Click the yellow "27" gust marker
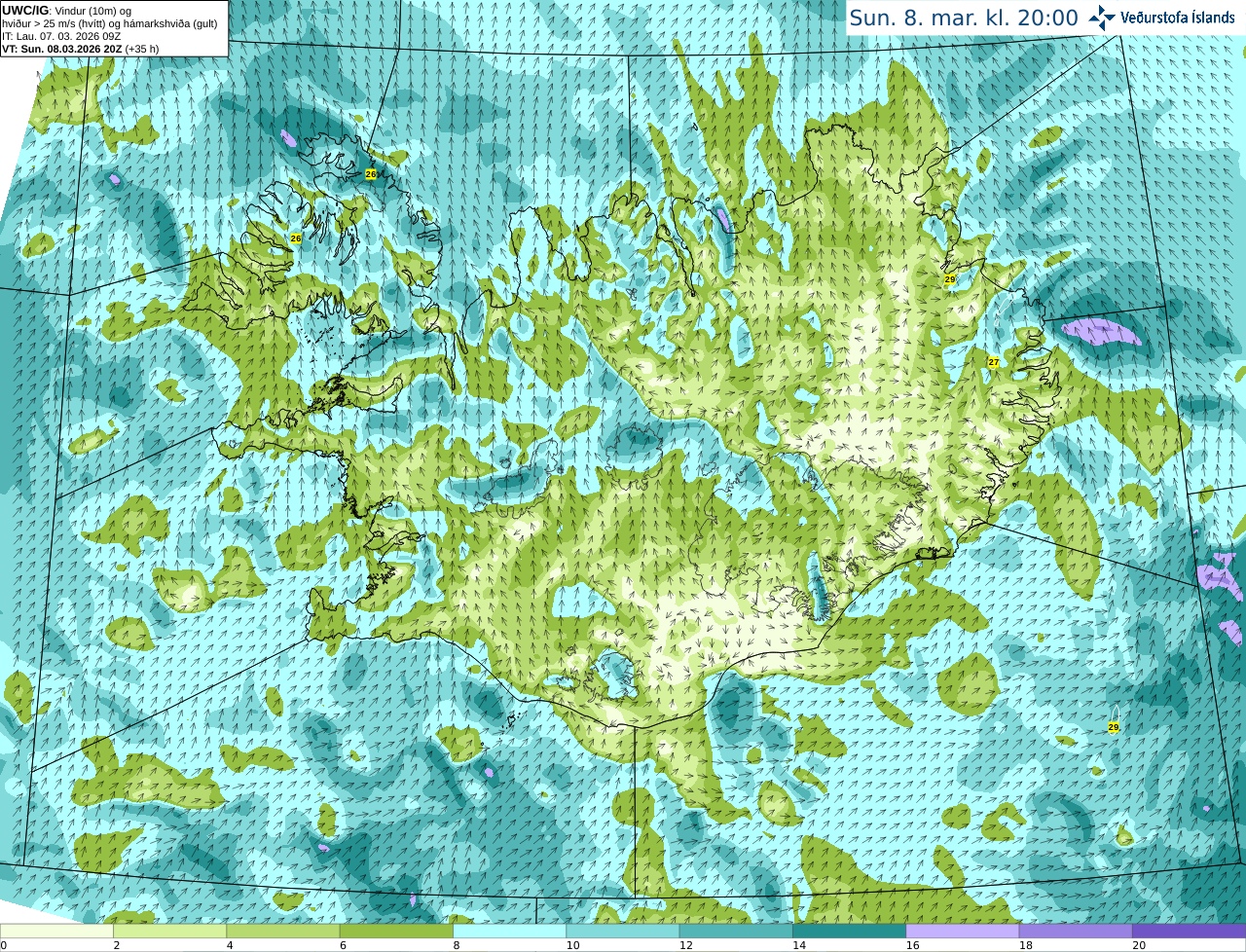1246x952 pixels. click(994, 362)
